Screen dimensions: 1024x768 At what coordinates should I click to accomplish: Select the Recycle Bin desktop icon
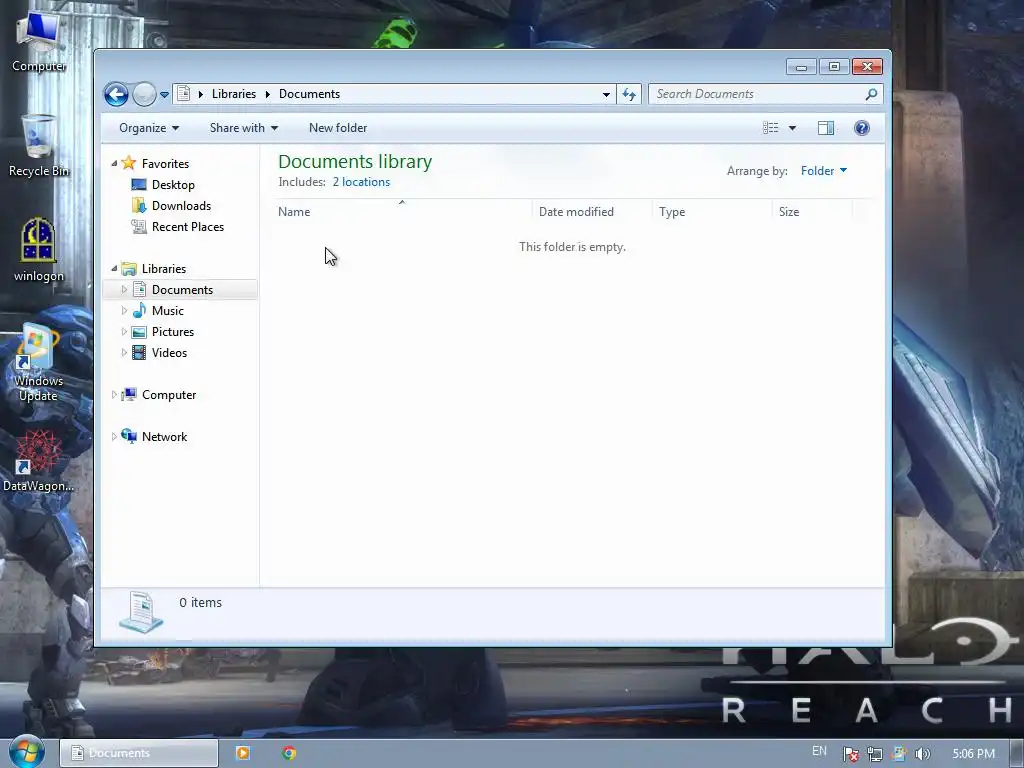pos(39,146)
